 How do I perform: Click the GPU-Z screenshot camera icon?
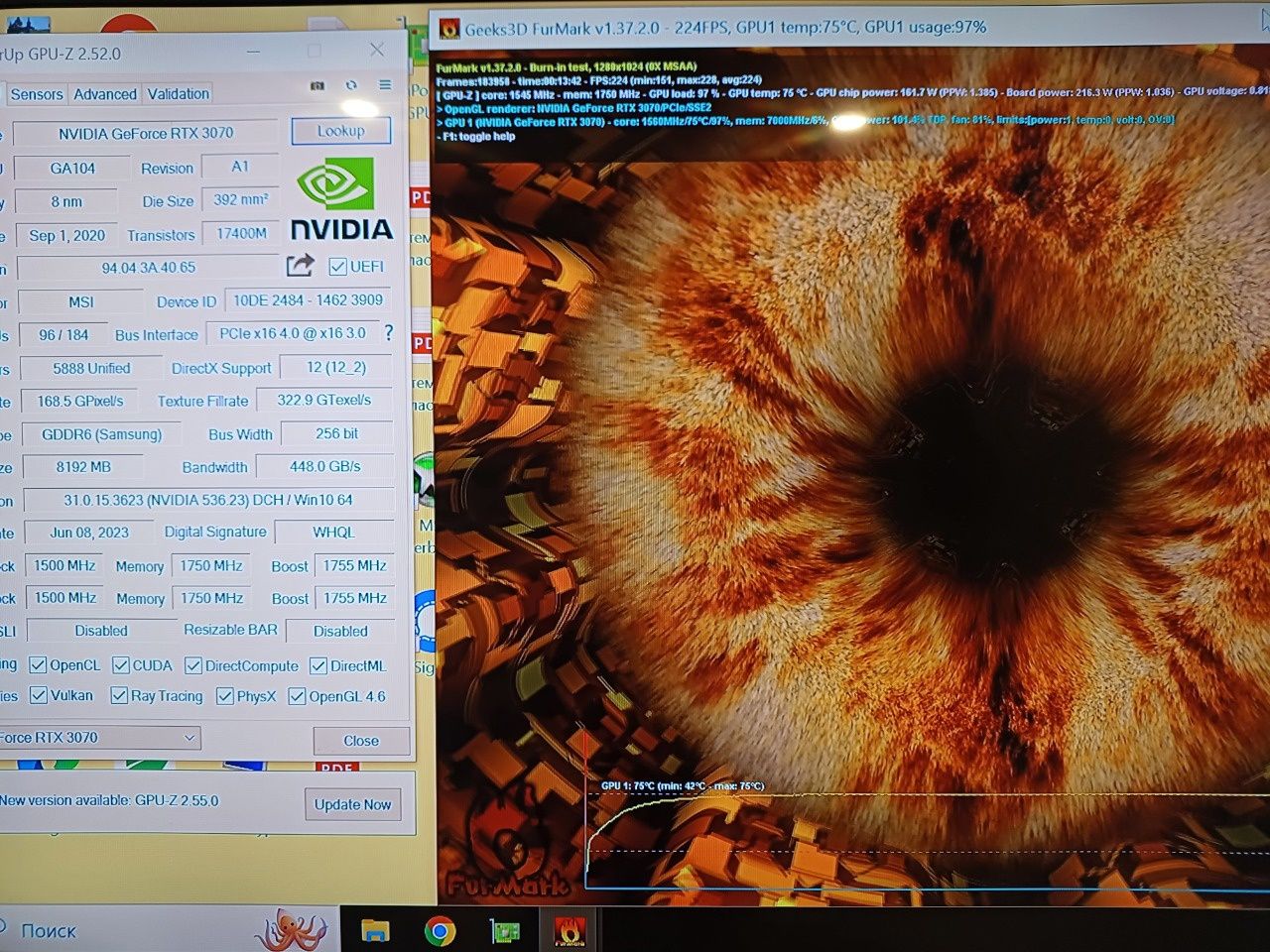coord(317,86)
